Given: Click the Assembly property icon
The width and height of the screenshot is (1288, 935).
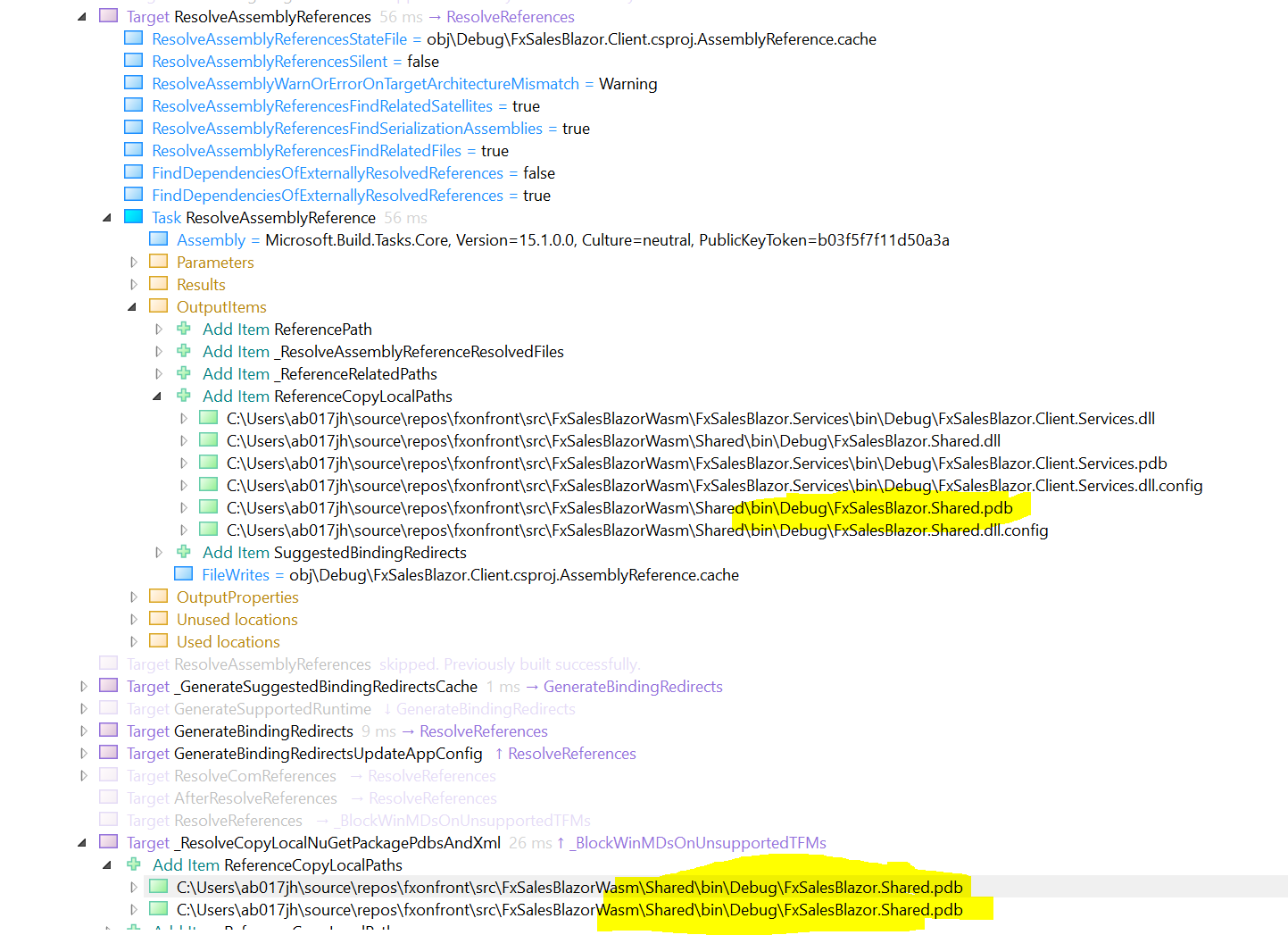Looking at the screenshot, I should click(x=159, y=238).
